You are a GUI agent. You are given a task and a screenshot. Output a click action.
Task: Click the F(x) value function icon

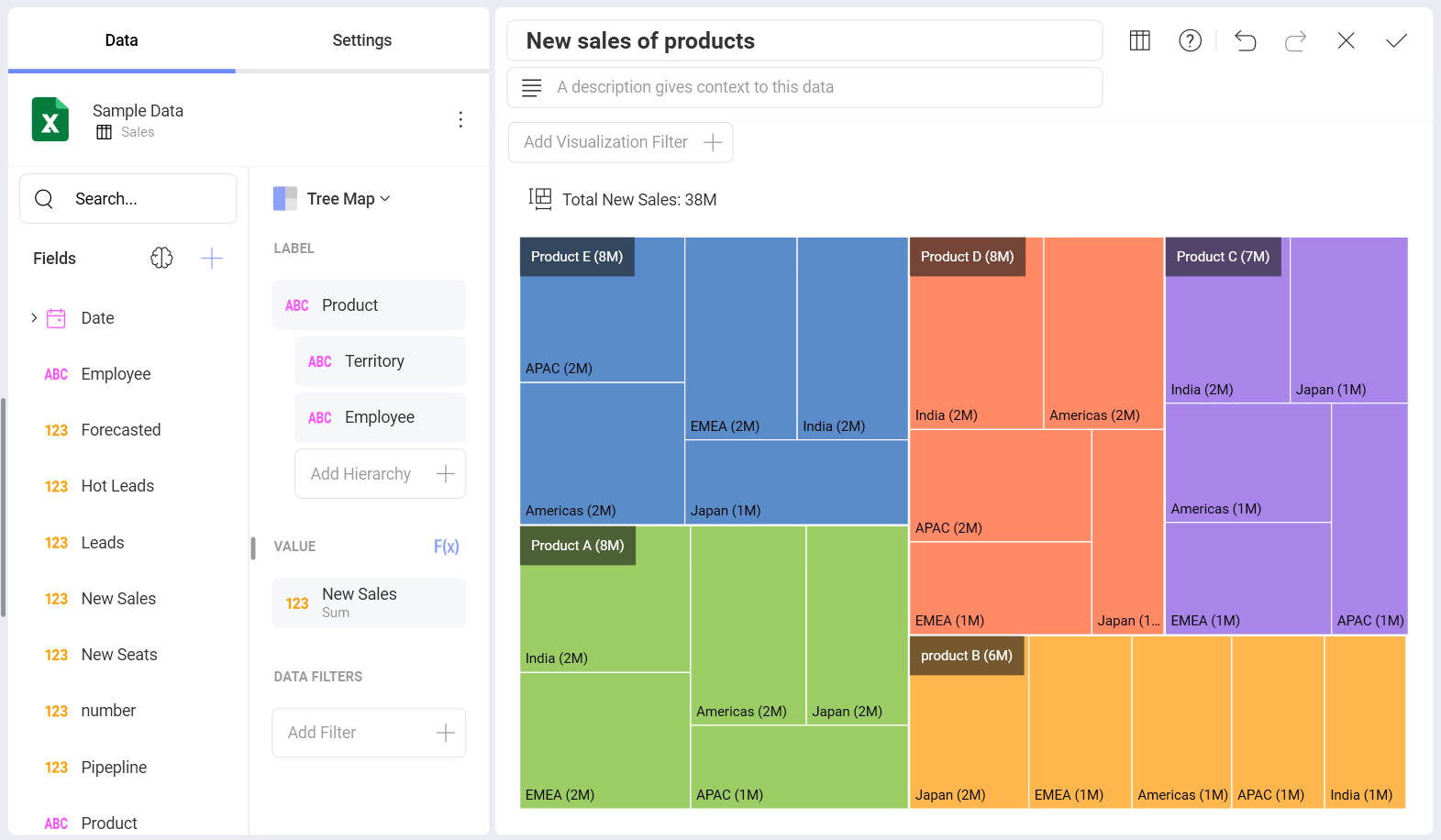446,547
